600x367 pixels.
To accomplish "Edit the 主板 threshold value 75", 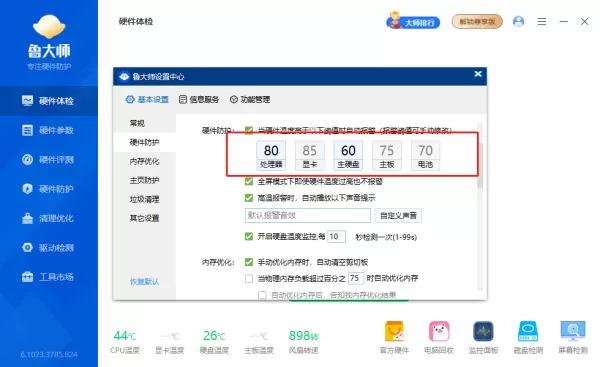I will (x=386, y=151).
